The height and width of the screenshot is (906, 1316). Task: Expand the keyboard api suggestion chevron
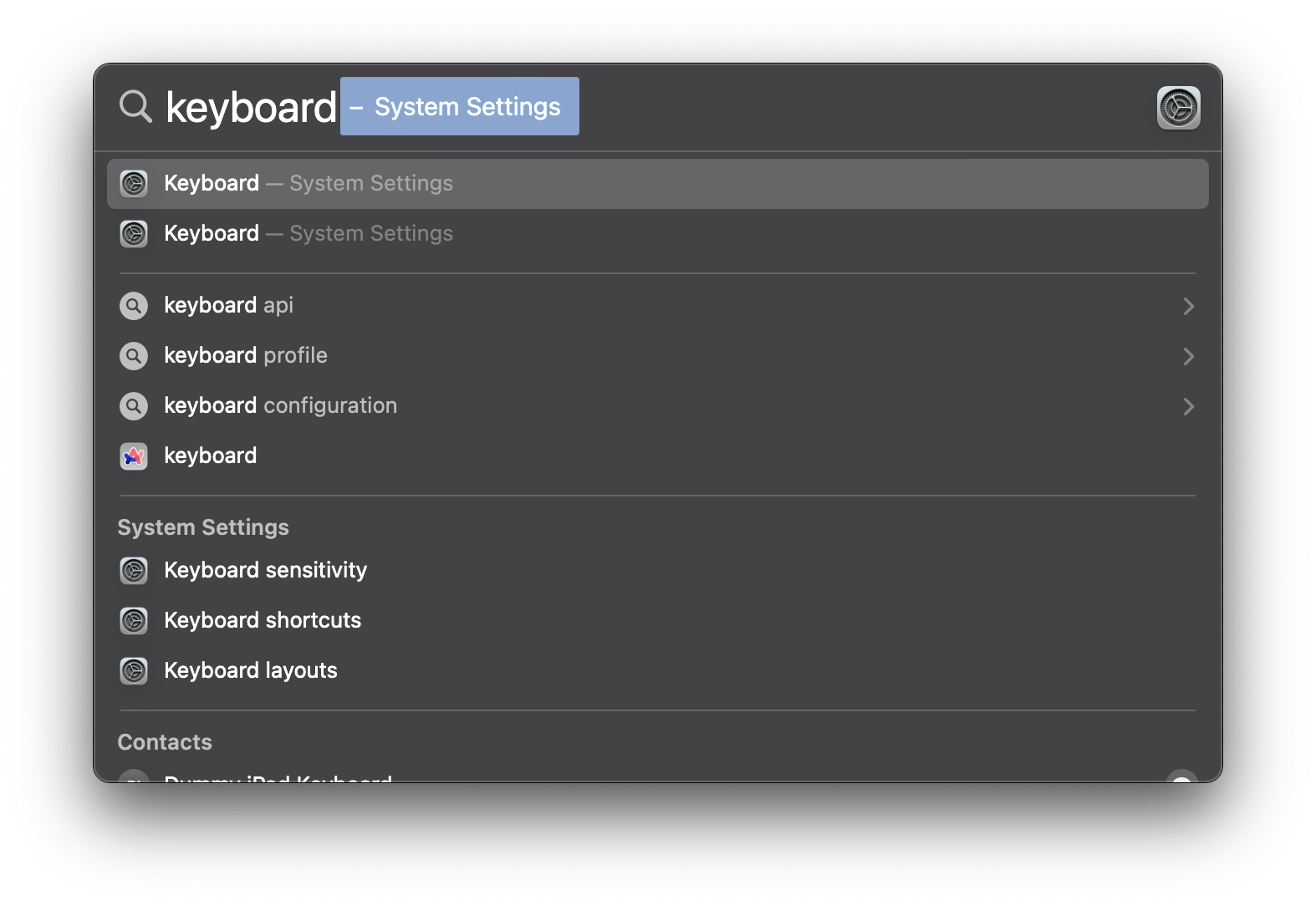pyautogui.click(x=1188, y=306)
